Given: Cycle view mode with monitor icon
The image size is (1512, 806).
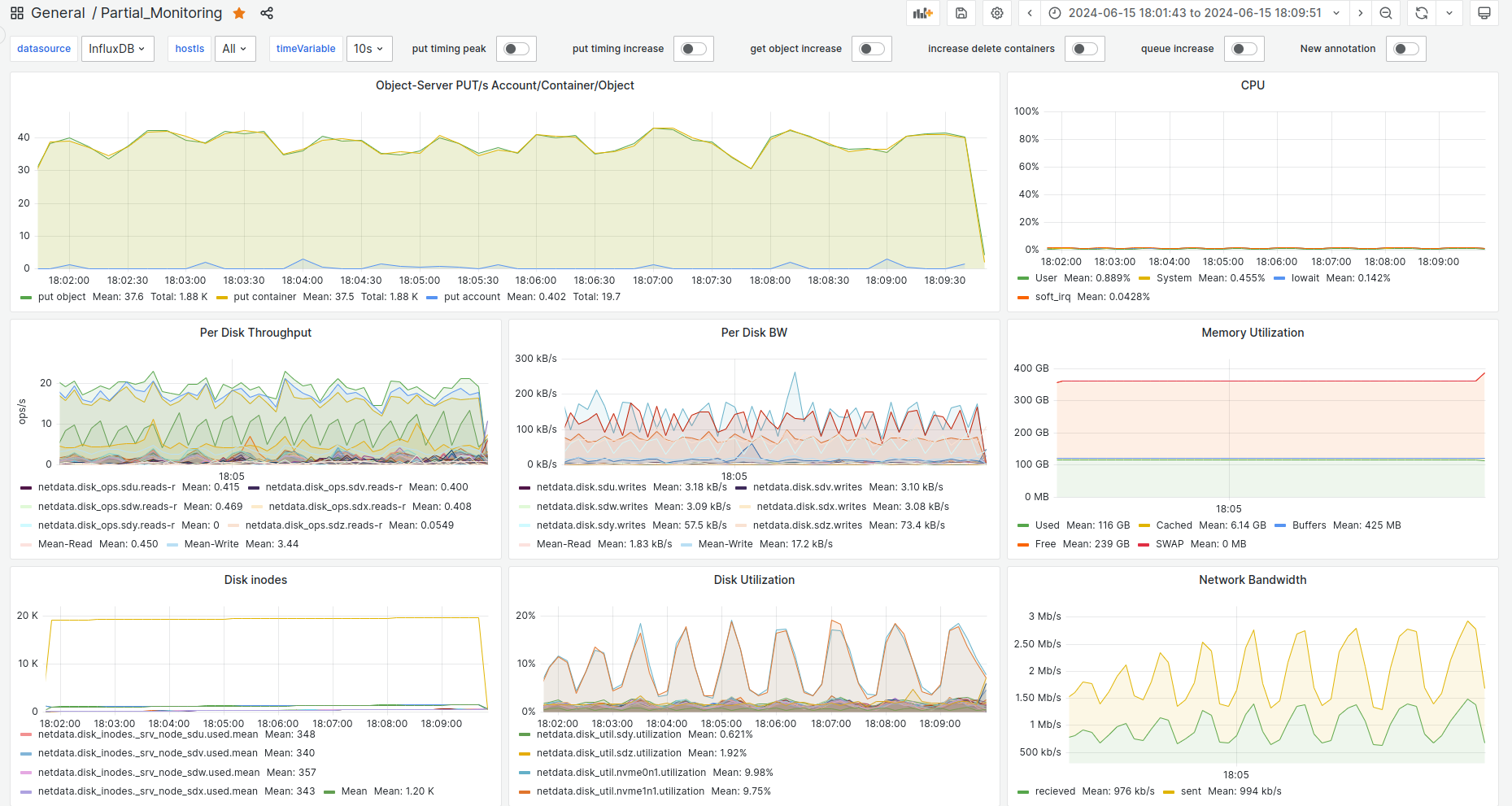Looking at the screenshot, I should pos(1484,13).
